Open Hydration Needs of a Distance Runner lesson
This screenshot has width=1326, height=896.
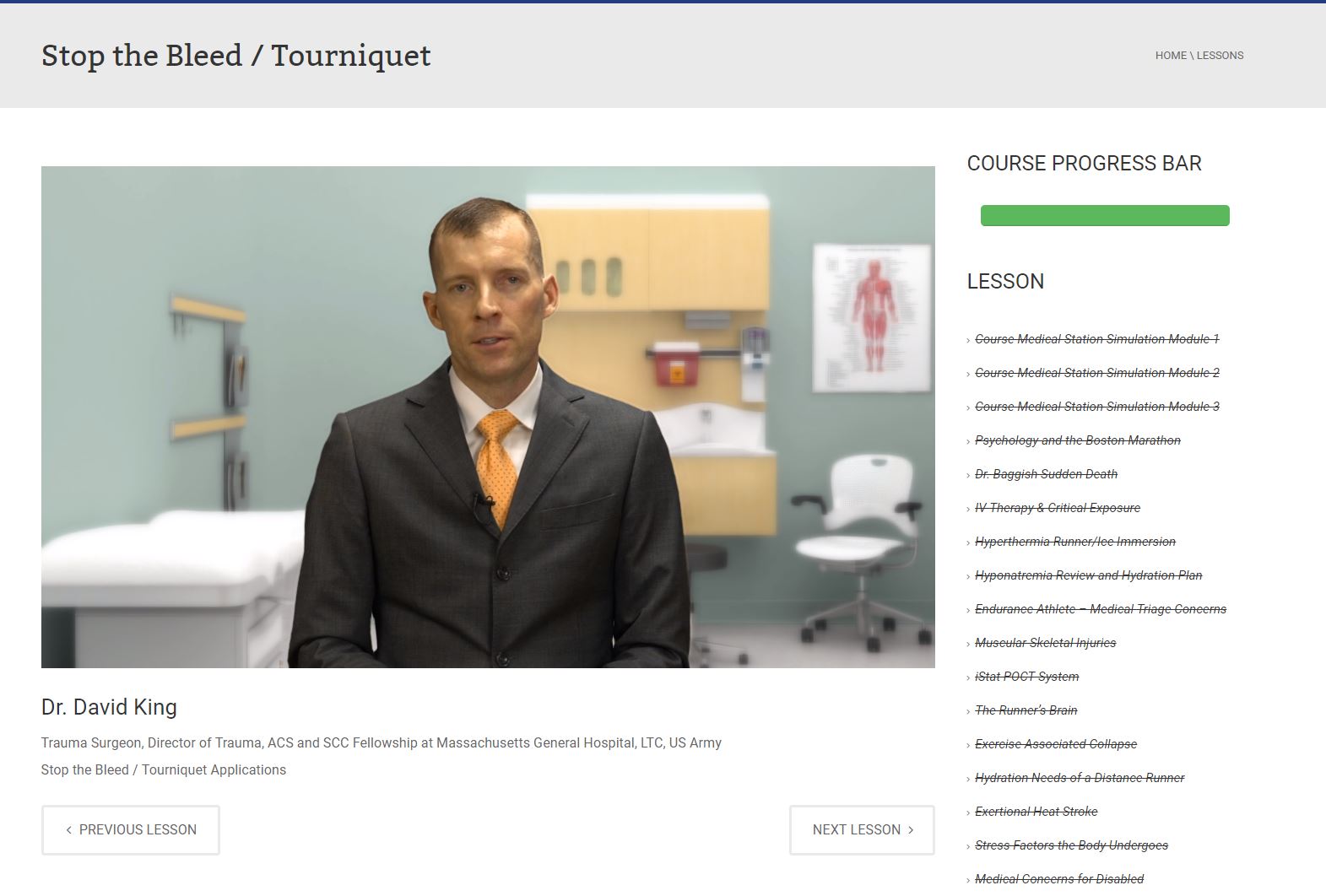pos(1080,778)
